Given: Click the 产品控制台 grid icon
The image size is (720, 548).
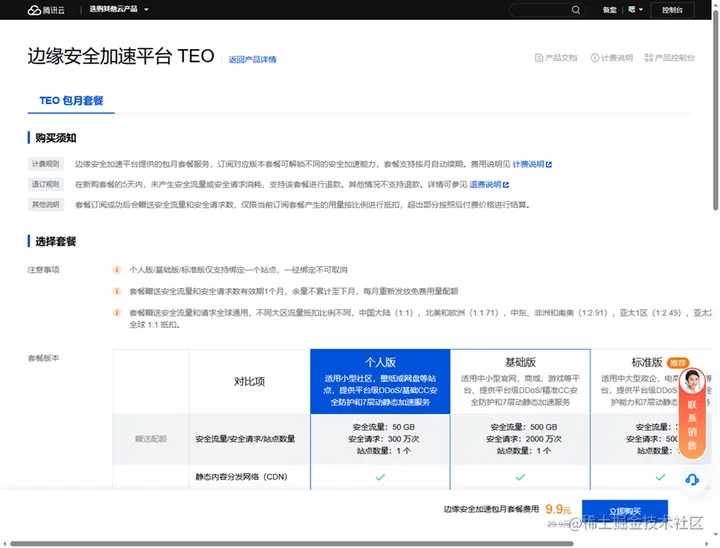Looking at the screenshot, I should [x=648, y=58].
